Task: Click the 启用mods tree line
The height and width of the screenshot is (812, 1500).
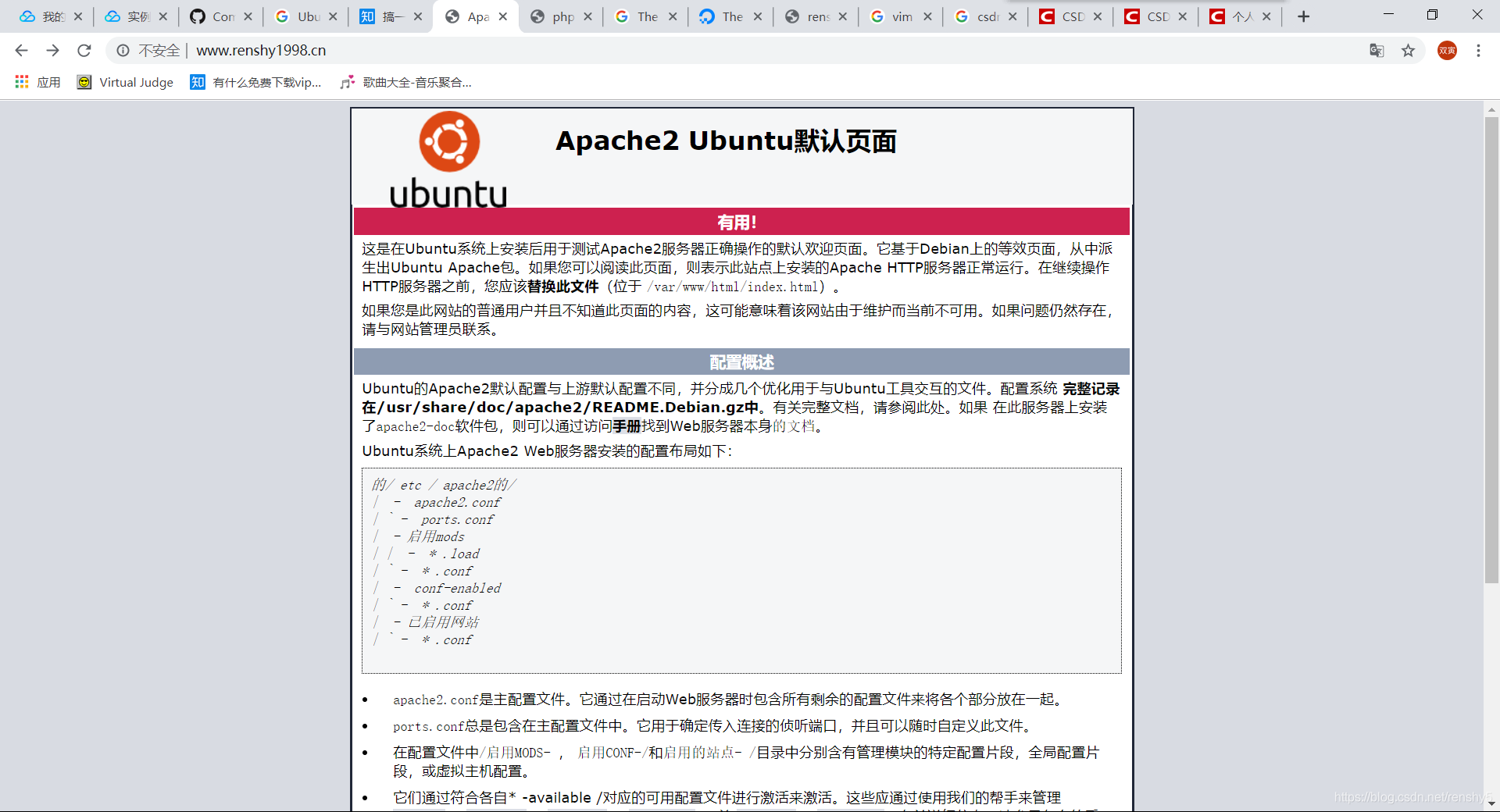Action: [436, 537]
